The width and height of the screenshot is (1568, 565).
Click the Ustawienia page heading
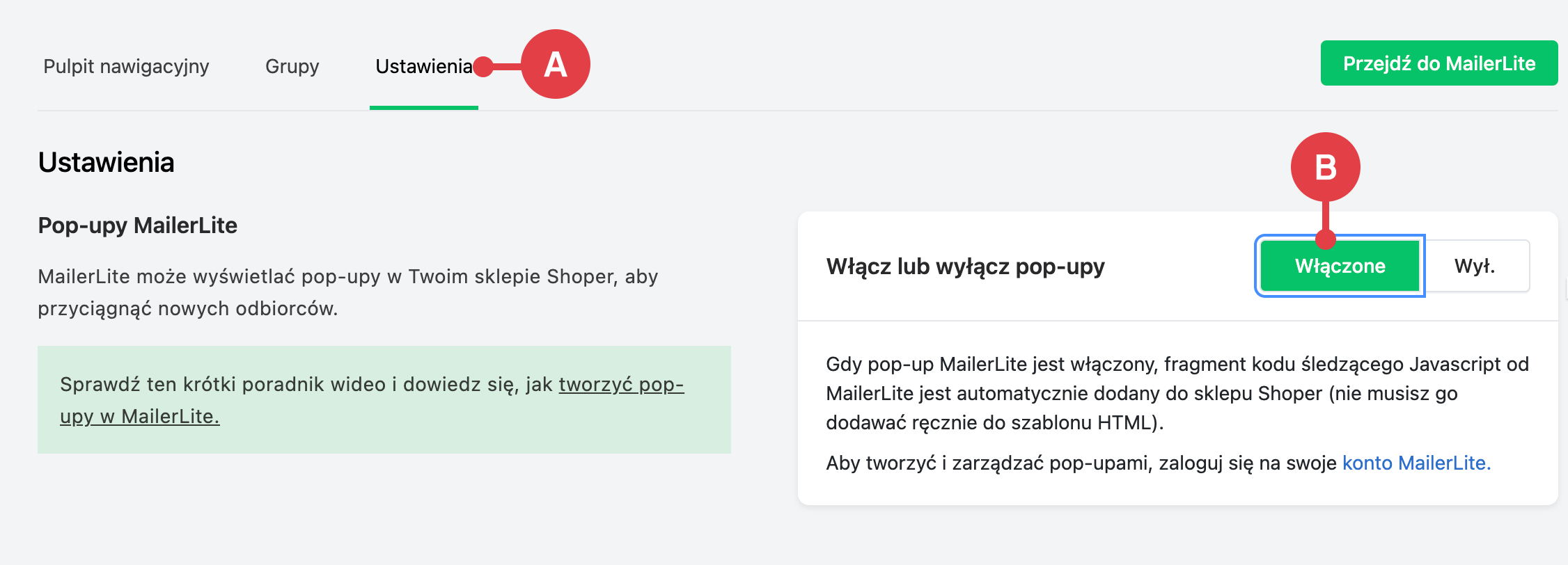tap(106, 163)
